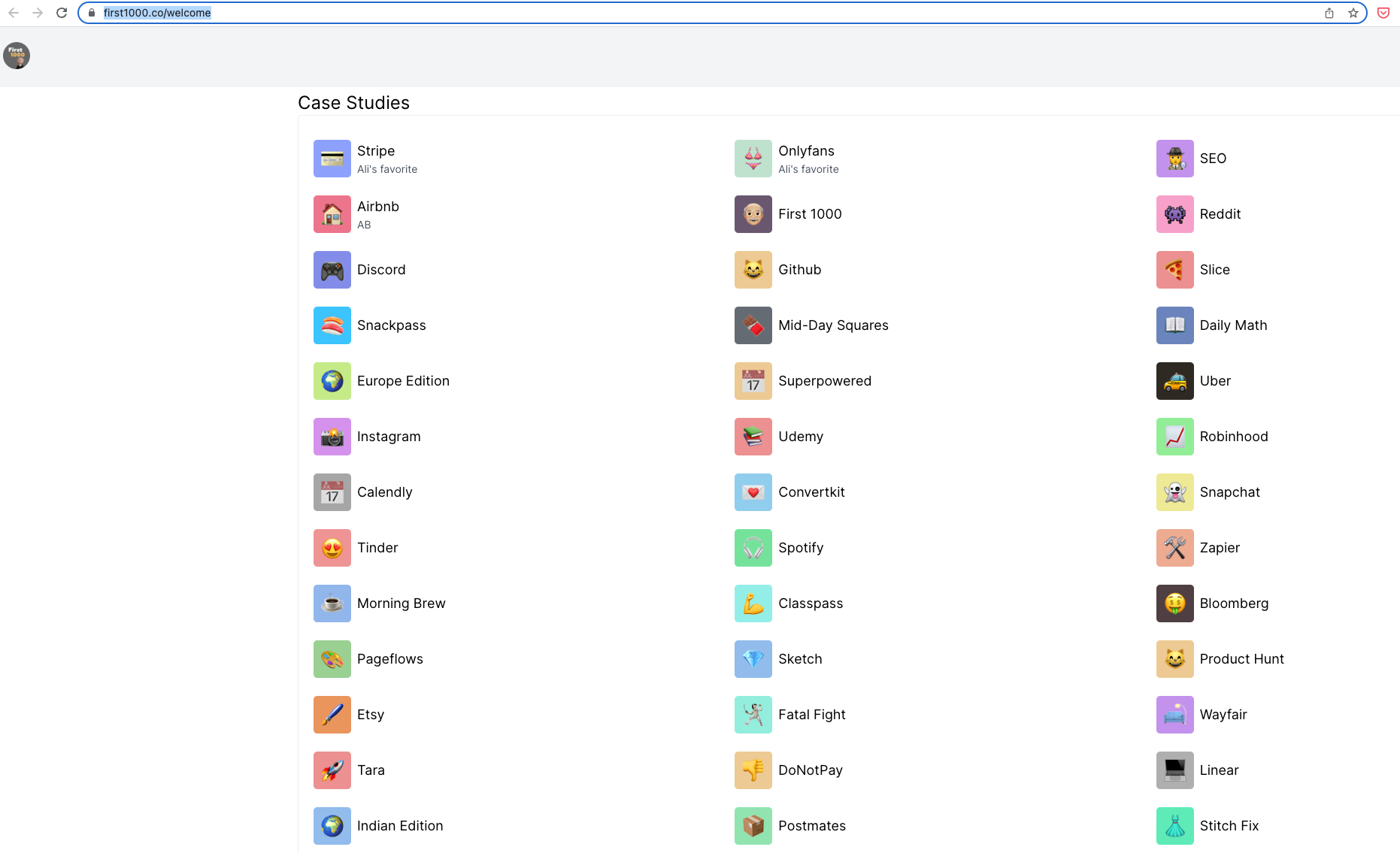Click the Pageflows paint palette icon

pyautogui.click(x=332, y=659)
